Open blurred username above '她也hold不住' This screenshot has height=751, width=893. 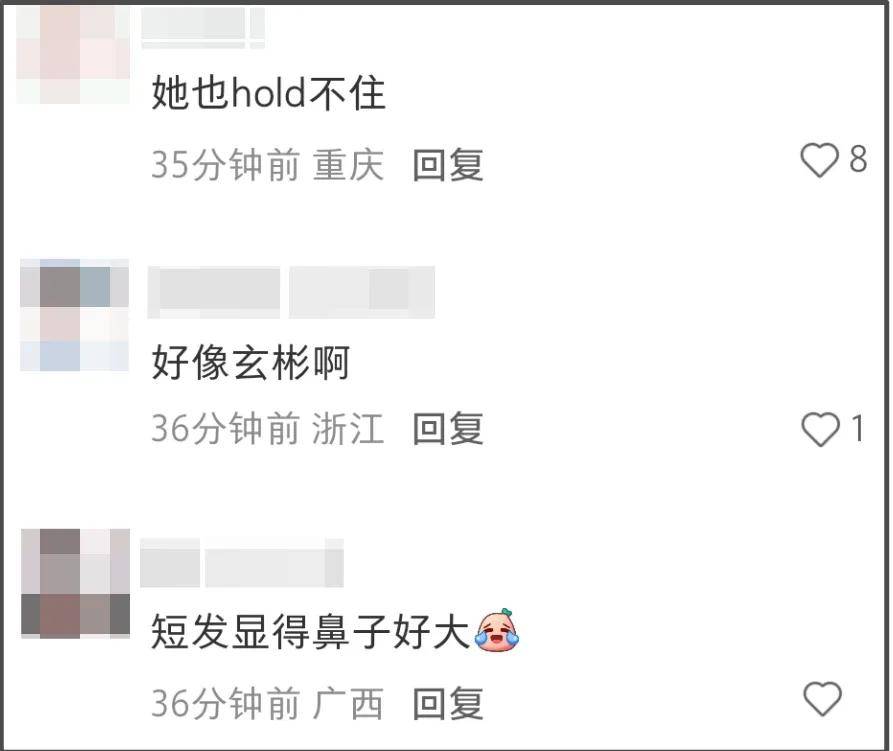(203, 26)
